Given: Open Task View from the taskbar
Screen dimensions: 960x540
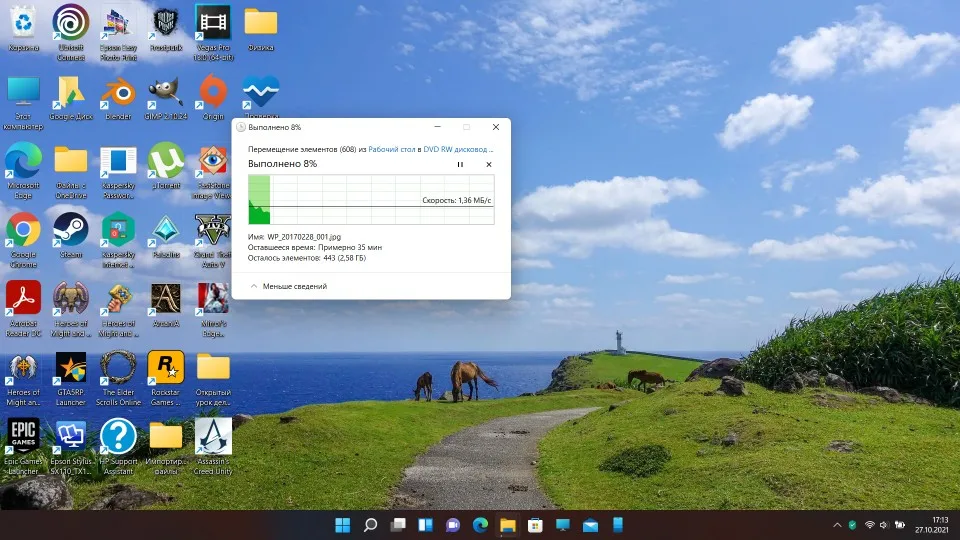Looking at the screenshot, I should tap(398, 525).
